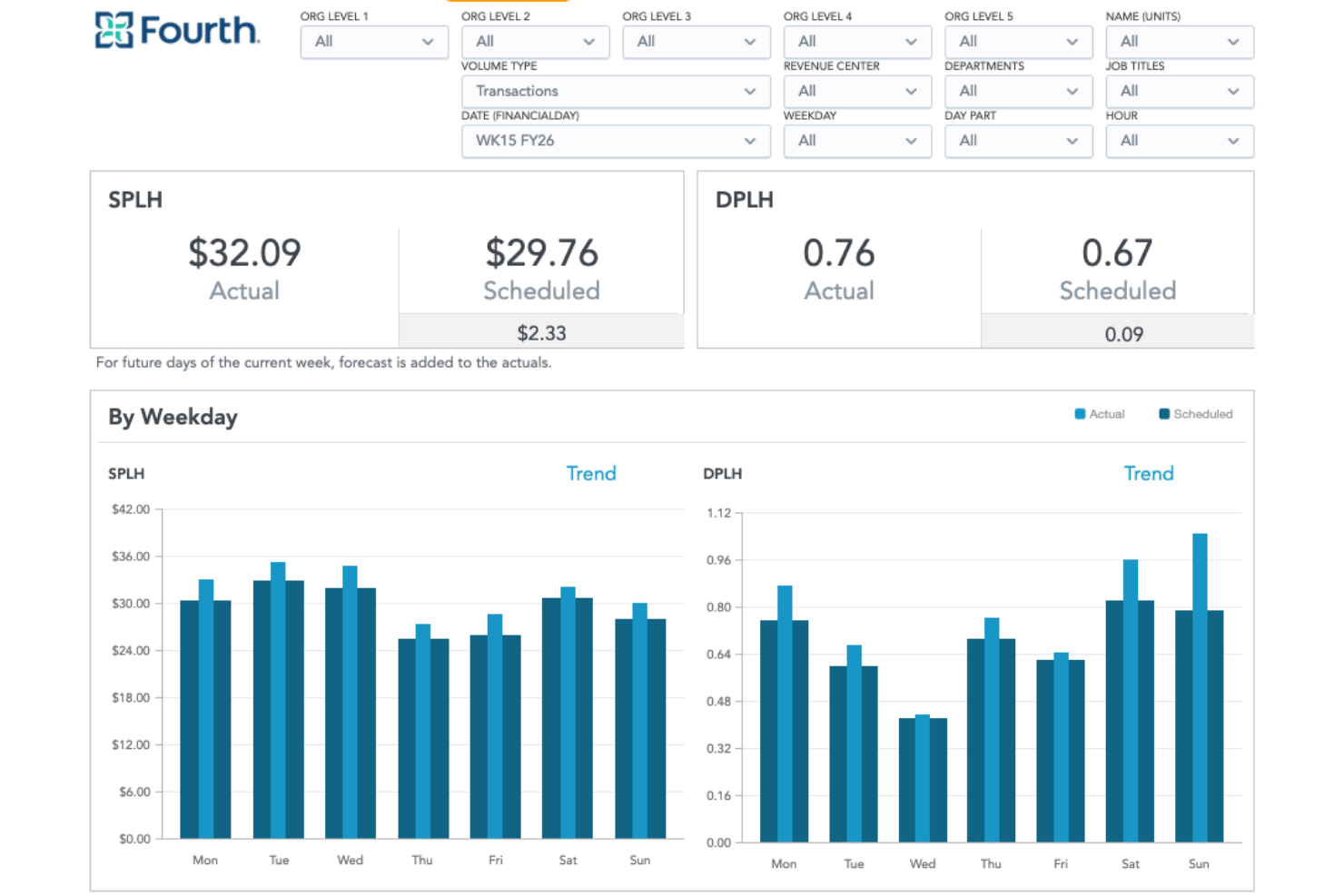Click the 1.12 axis label in DPLH chart
The image size is (1344, 896).
pos(719,513)
